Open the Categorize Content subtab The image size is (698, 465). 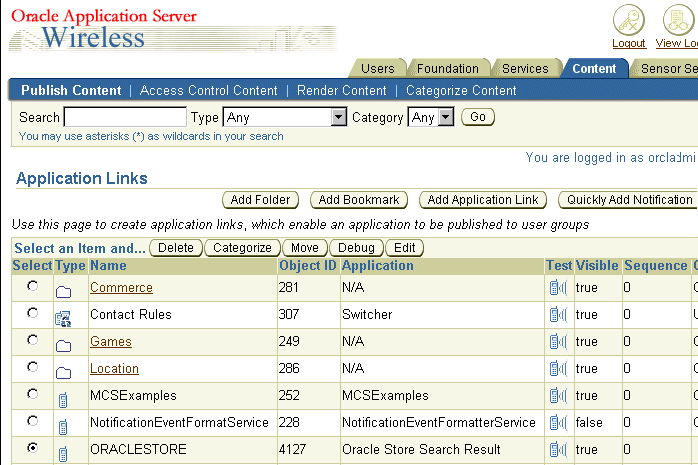[461, 90]
